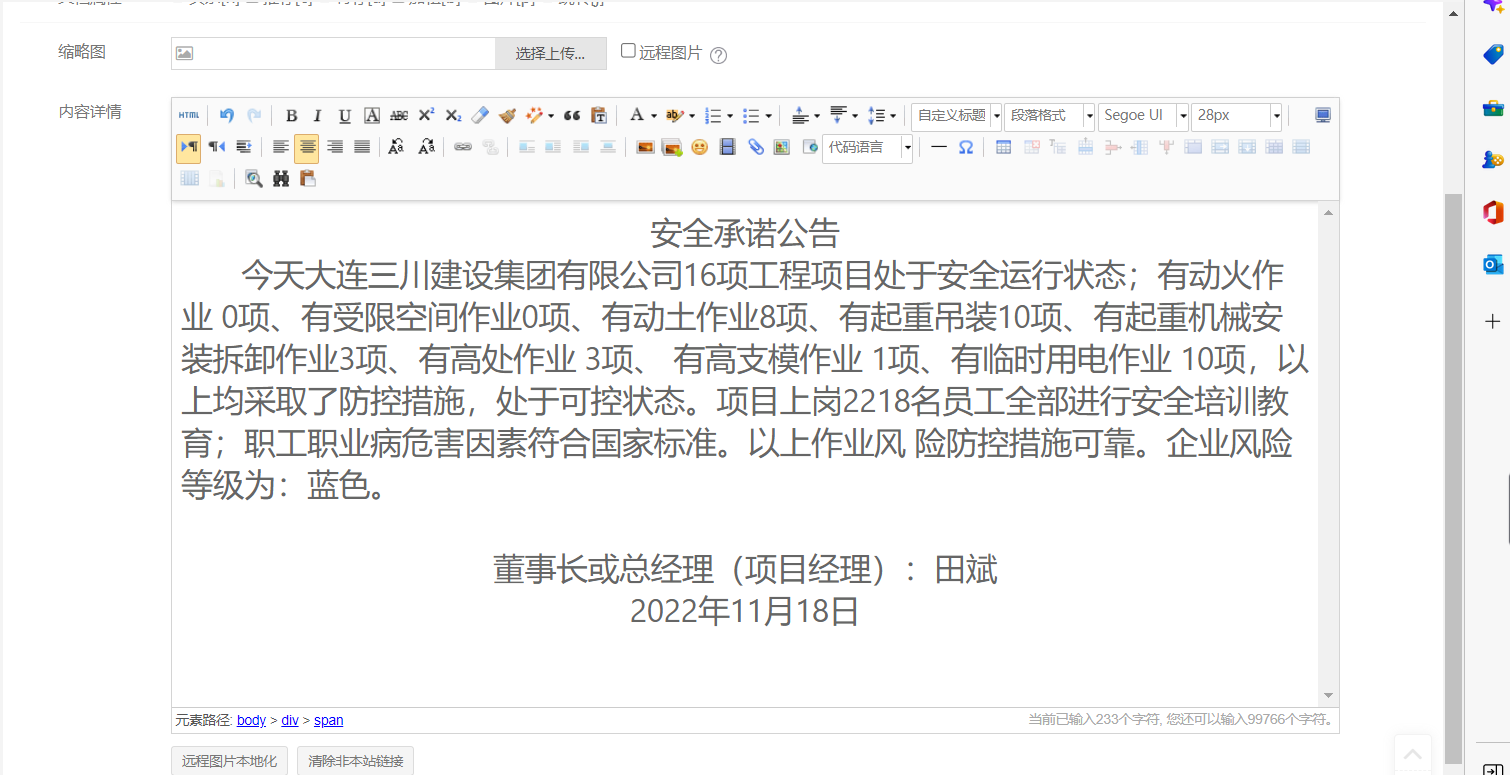Insert an emoticon

(x=700, y=147)
